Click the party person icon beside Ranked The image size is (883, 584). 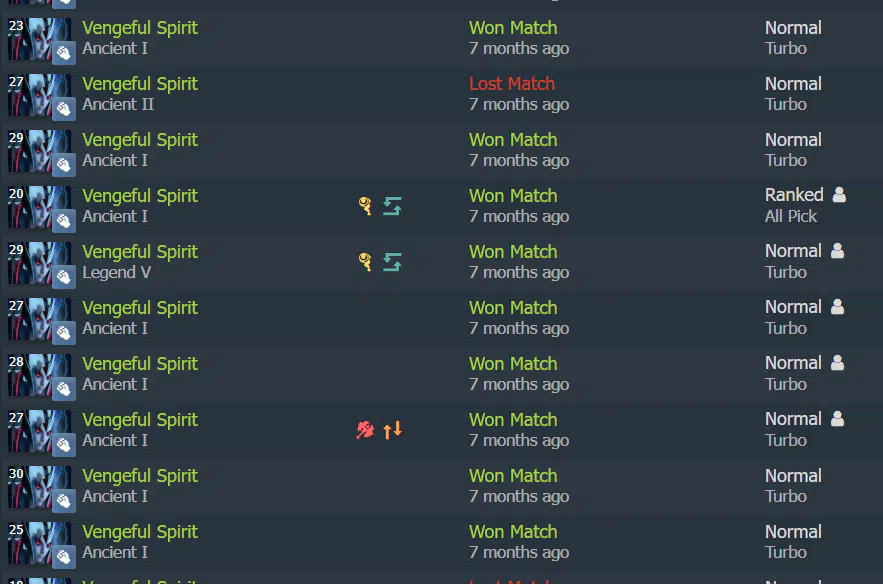point(839,194)
